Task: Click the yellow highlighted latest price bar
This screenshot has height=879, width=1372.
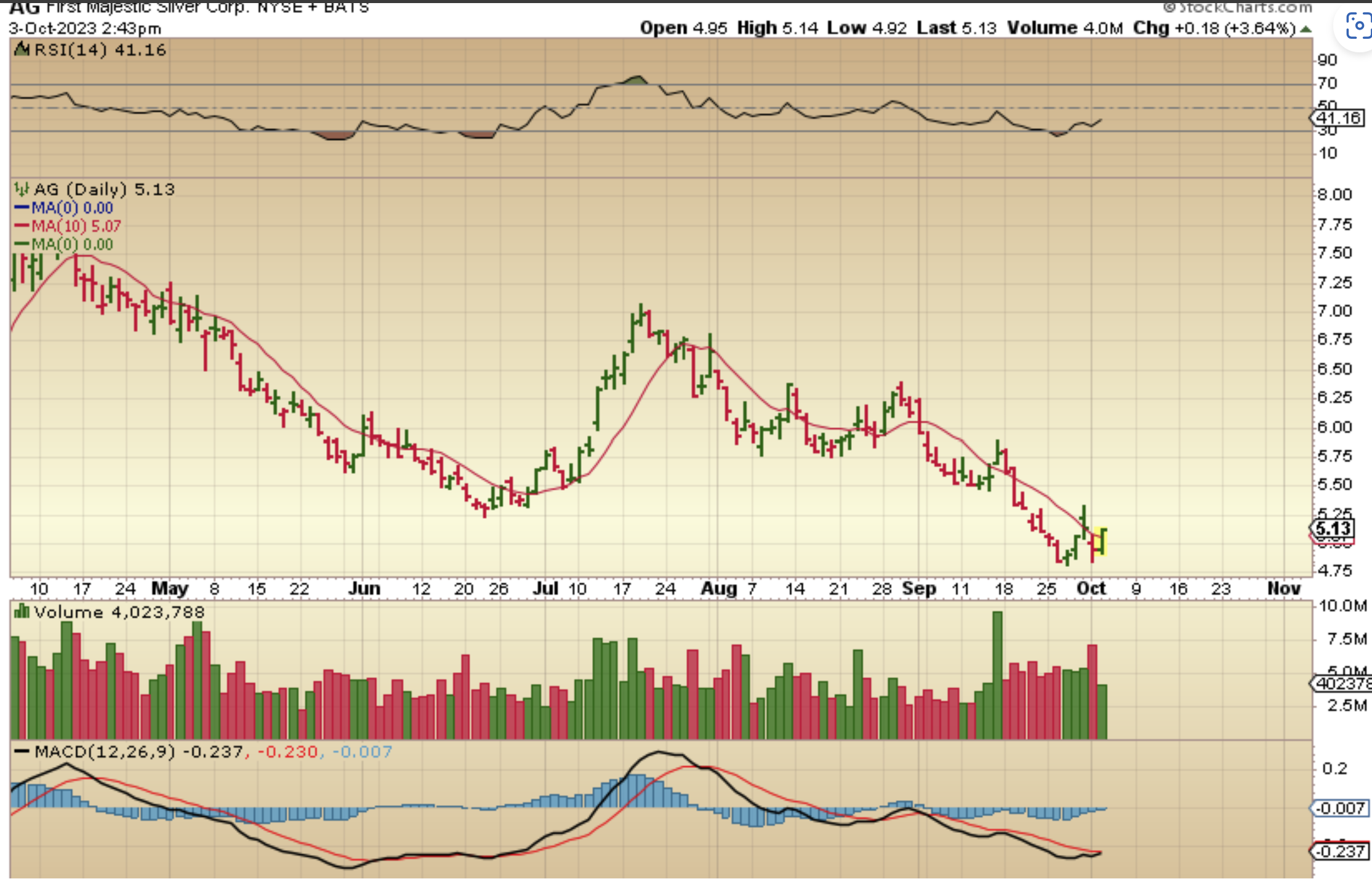Action: 1101,541
